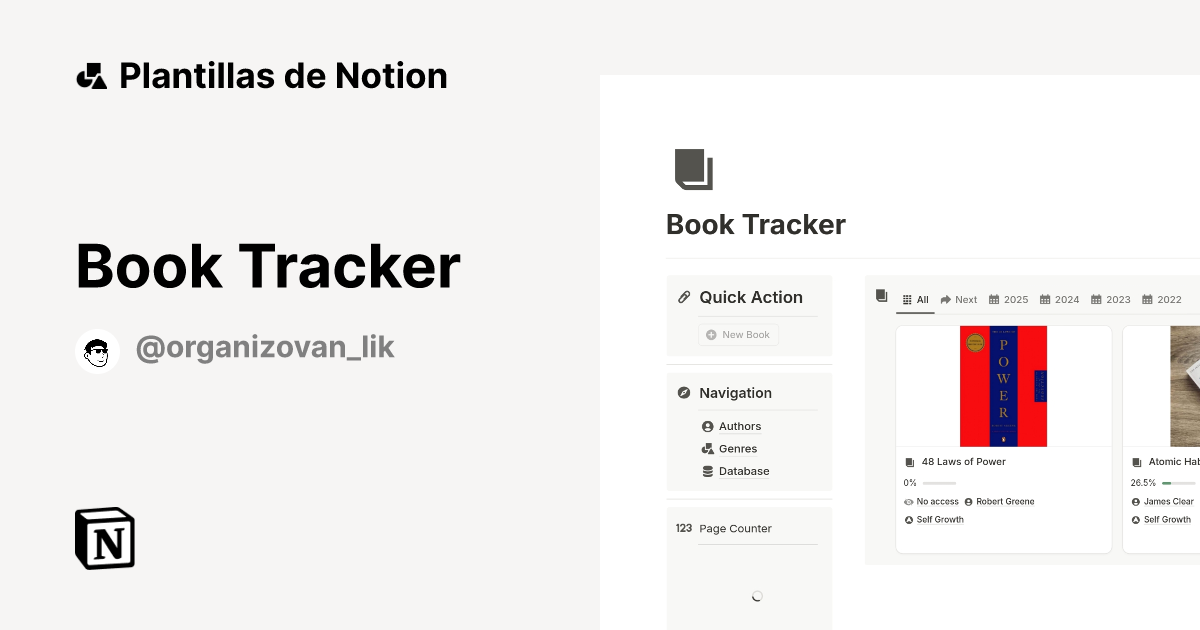Click the Database stack icon
This screenshot has height=630, width=1200.
(707, 471)
